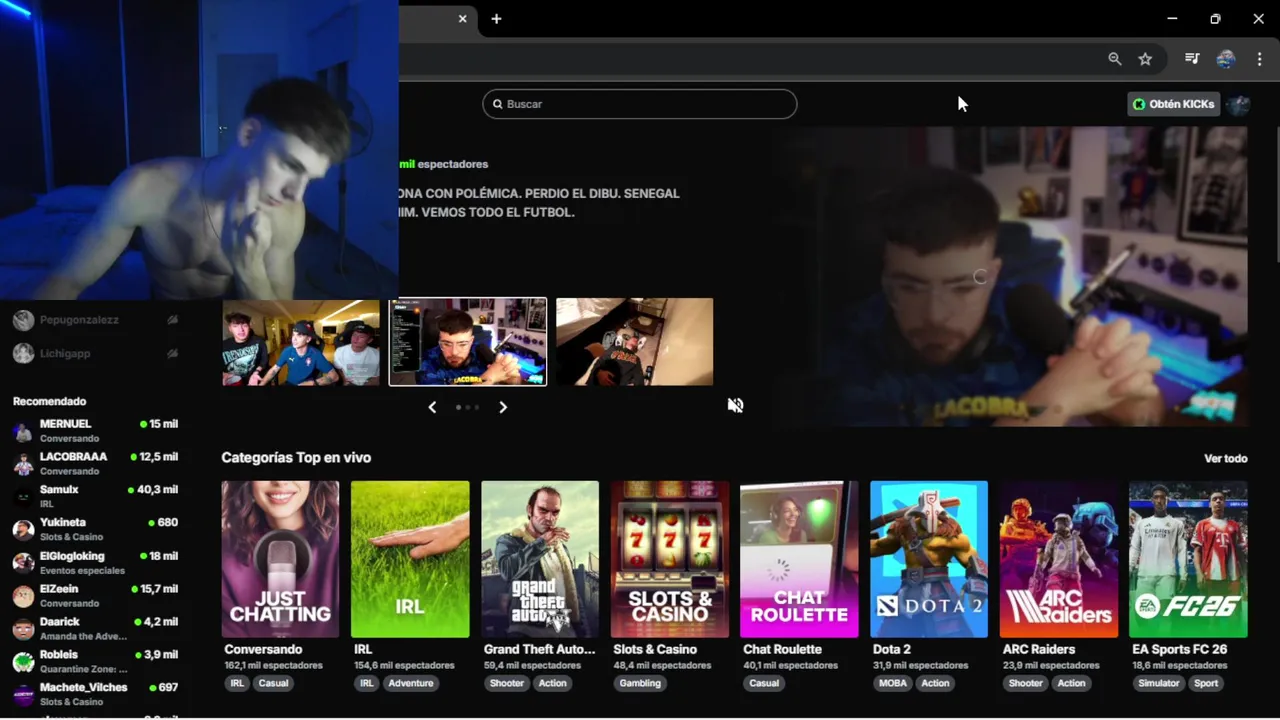Go to previous featured stream
1280x720 pixels.
[432, 407]
